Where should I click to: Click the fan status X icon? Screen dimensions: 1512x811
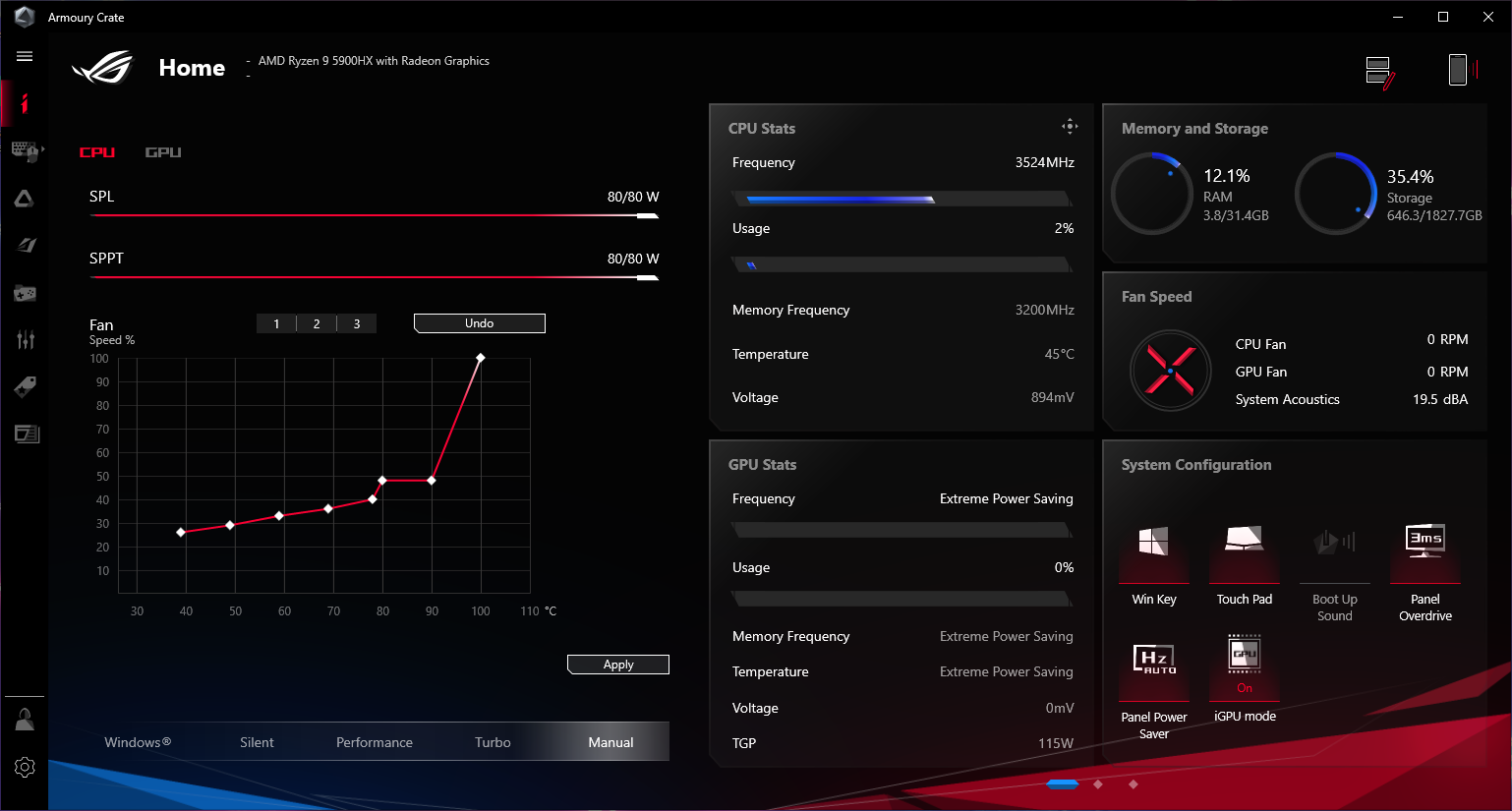[x=1170, y=371]
